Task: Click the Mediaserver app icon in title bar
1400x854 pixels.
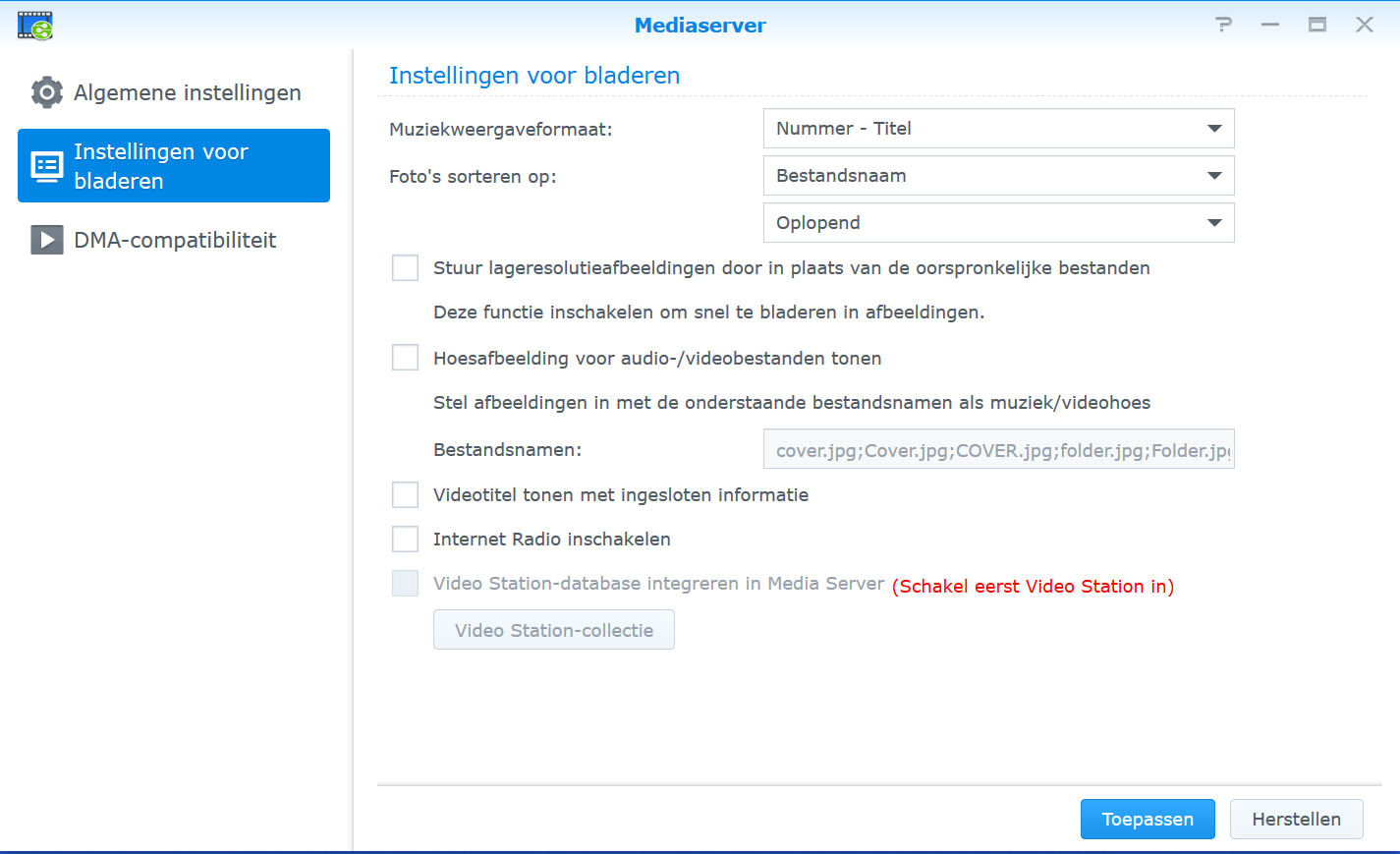Action: pos(35,26)
